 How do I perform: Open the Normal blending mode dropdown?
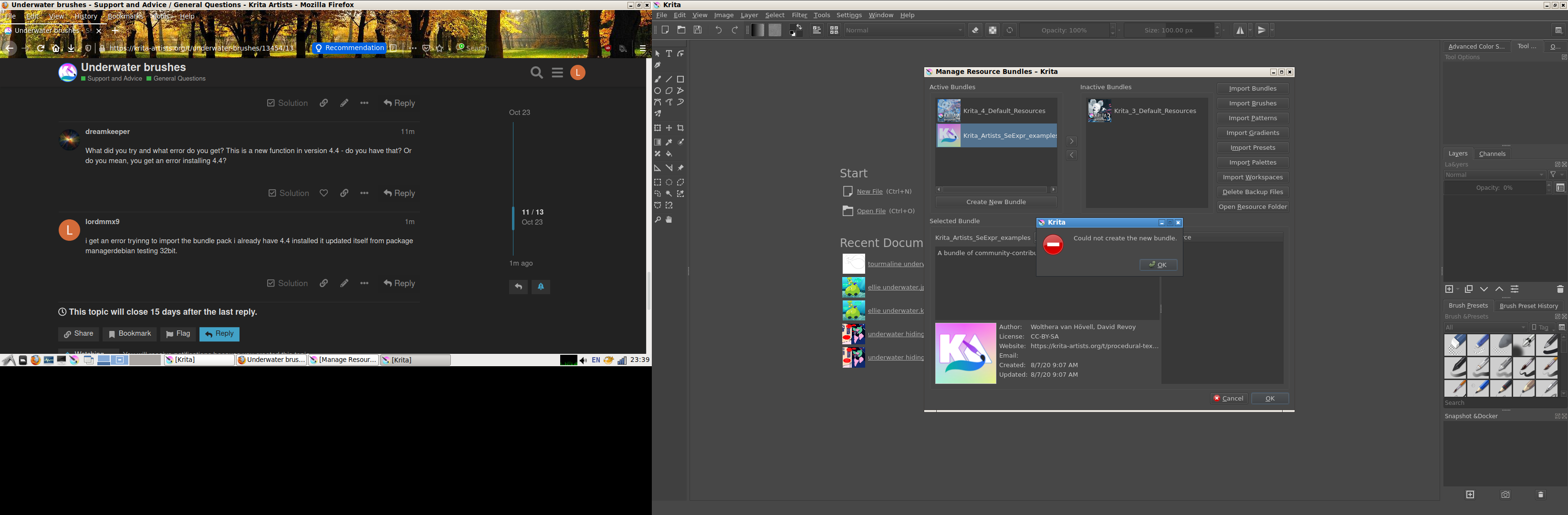(x=904, y=31)
